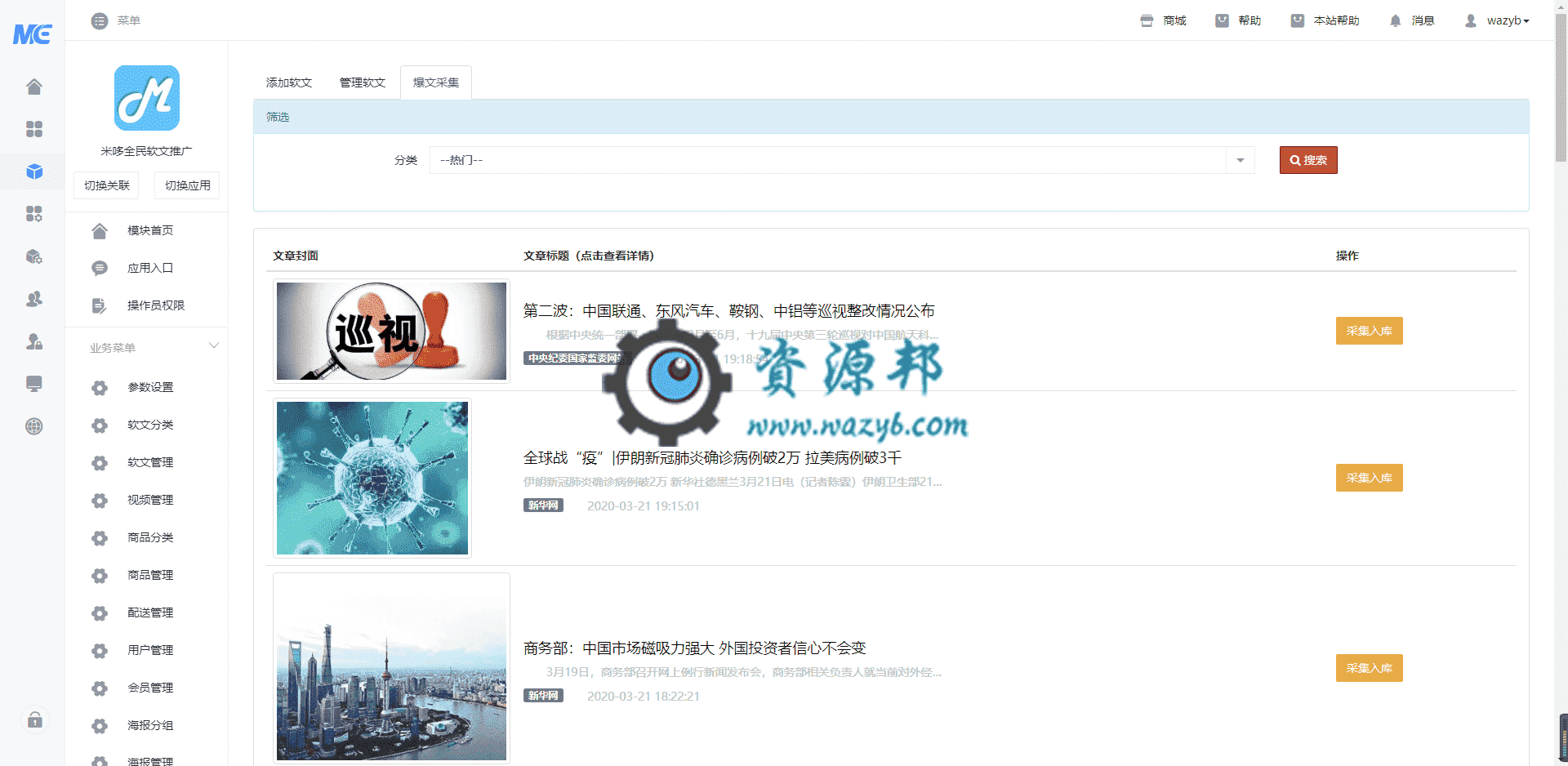The height and width of the screenshot is (766, 1568).
Task: Click the 操作员权限 document icon
Action: pyautogui.click(x=100, y=305)
